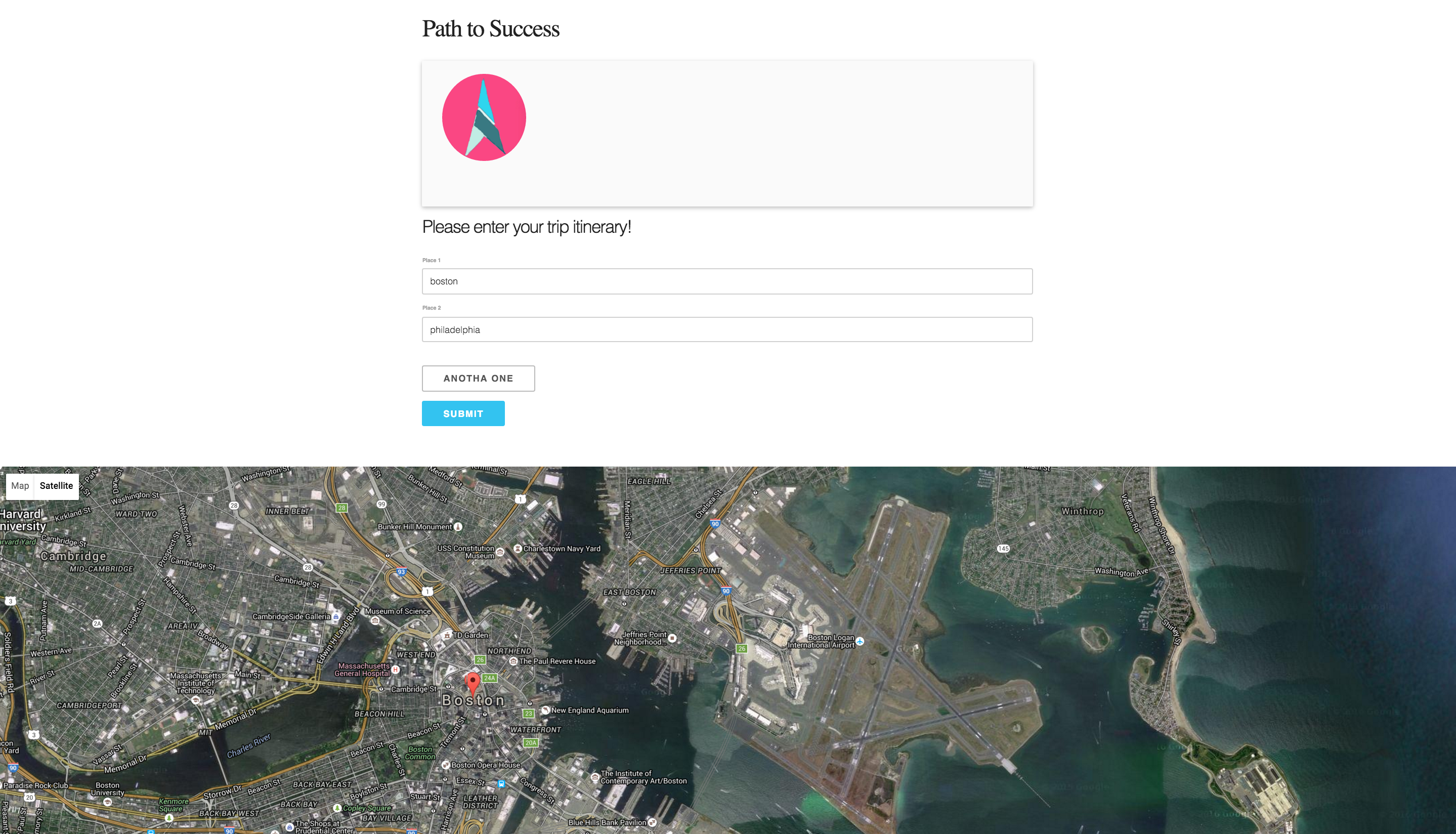Switch to Map view

pyautogui.click(x=20, y=486)
